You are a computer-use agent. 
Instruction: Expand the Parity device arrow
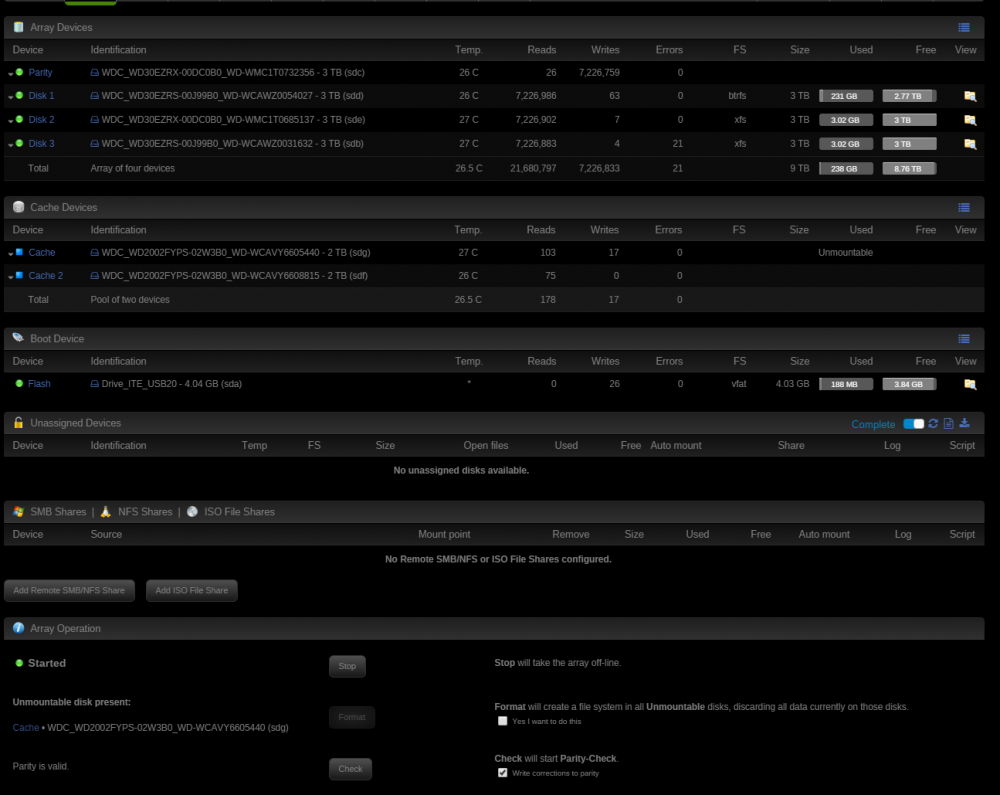tap(11, 74)
